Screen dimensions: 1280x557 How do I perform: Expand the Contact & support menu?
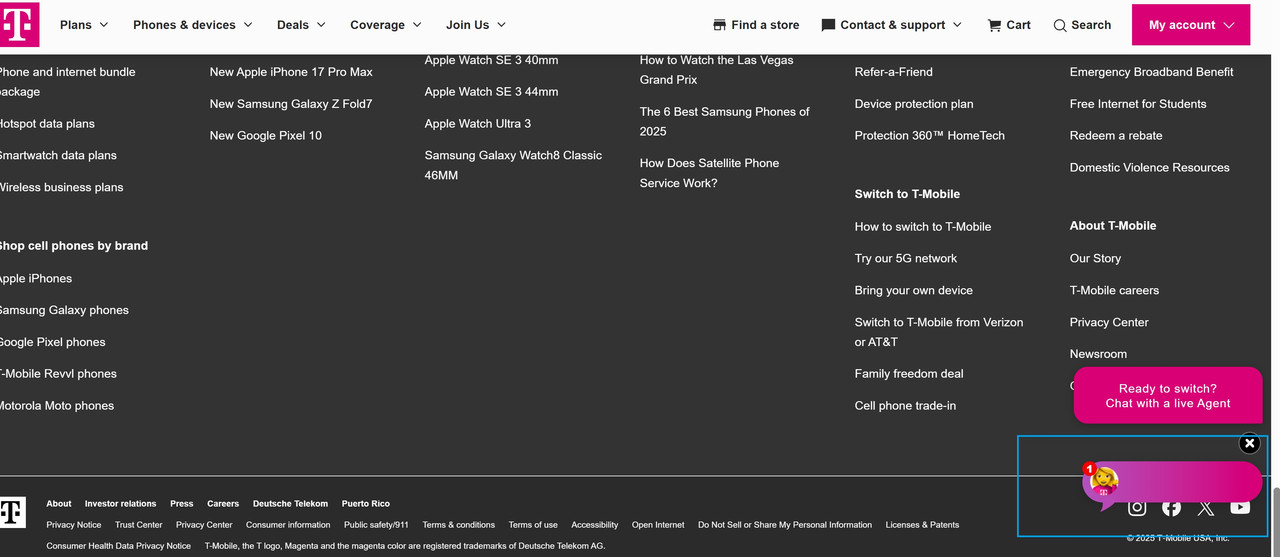892,25
